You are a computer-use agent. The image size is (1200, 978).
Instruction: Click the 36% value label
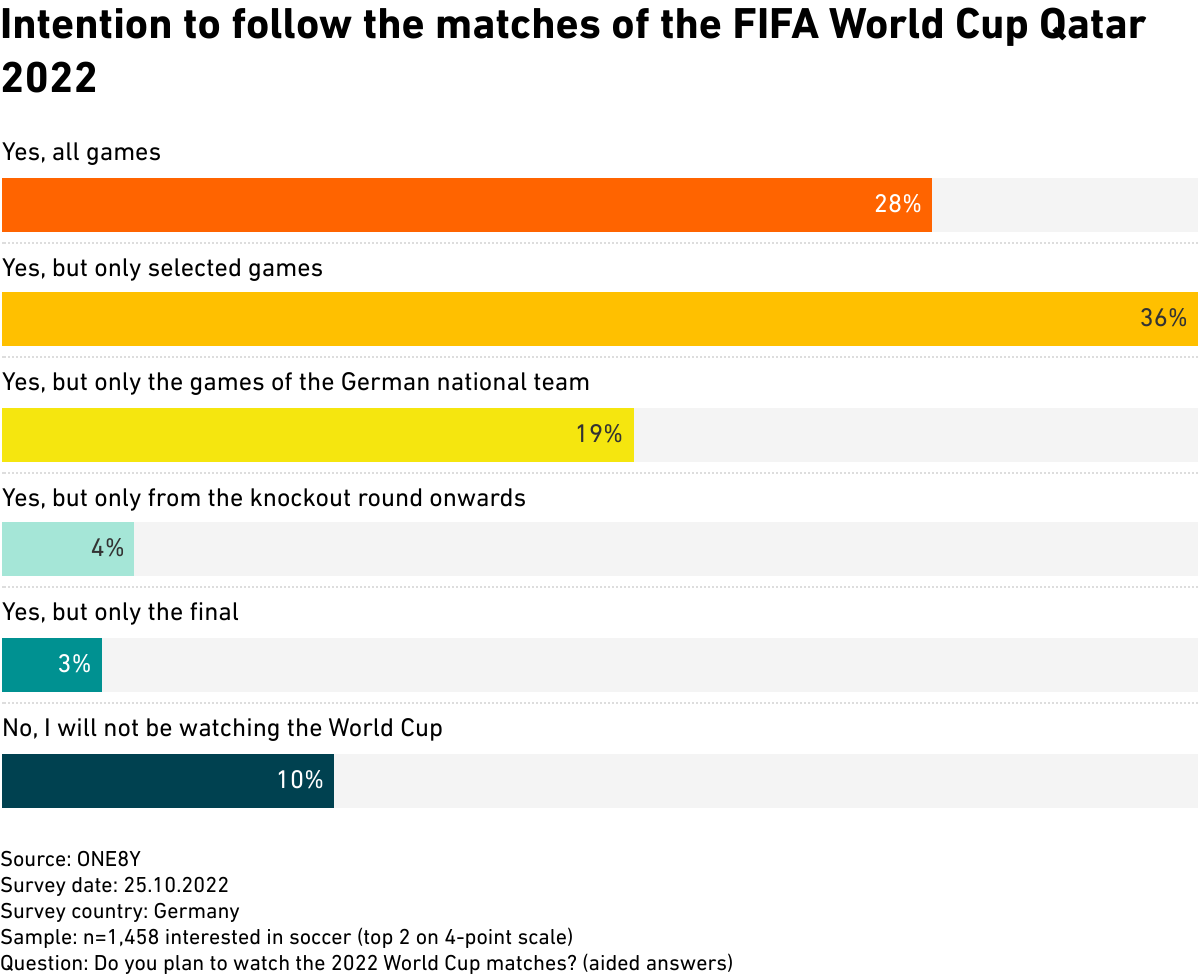pyautogui.click(x=1163, y=319)
